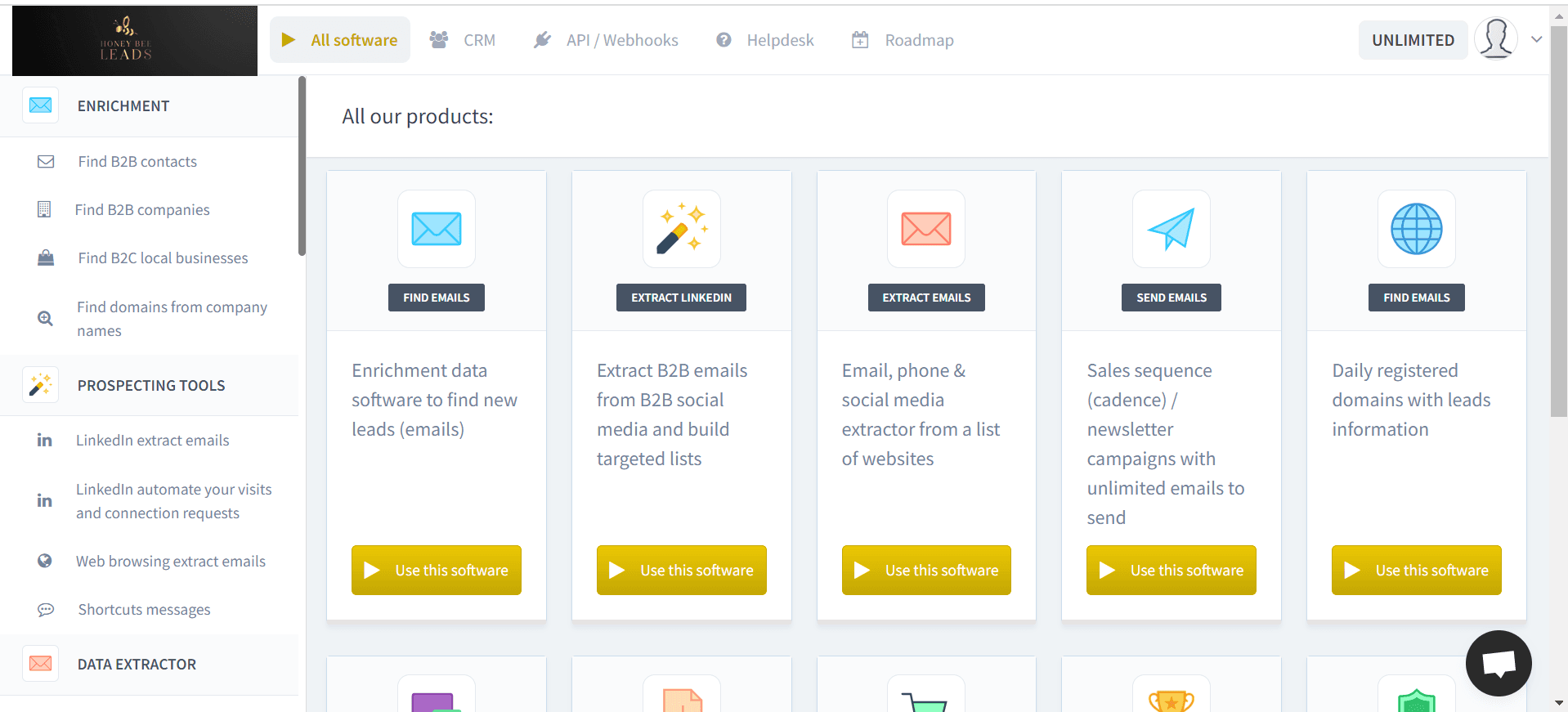Click the globe icon for registered domains
Image resolution: width=1568 pixels, height=712 pixels.
point(1416,229)
